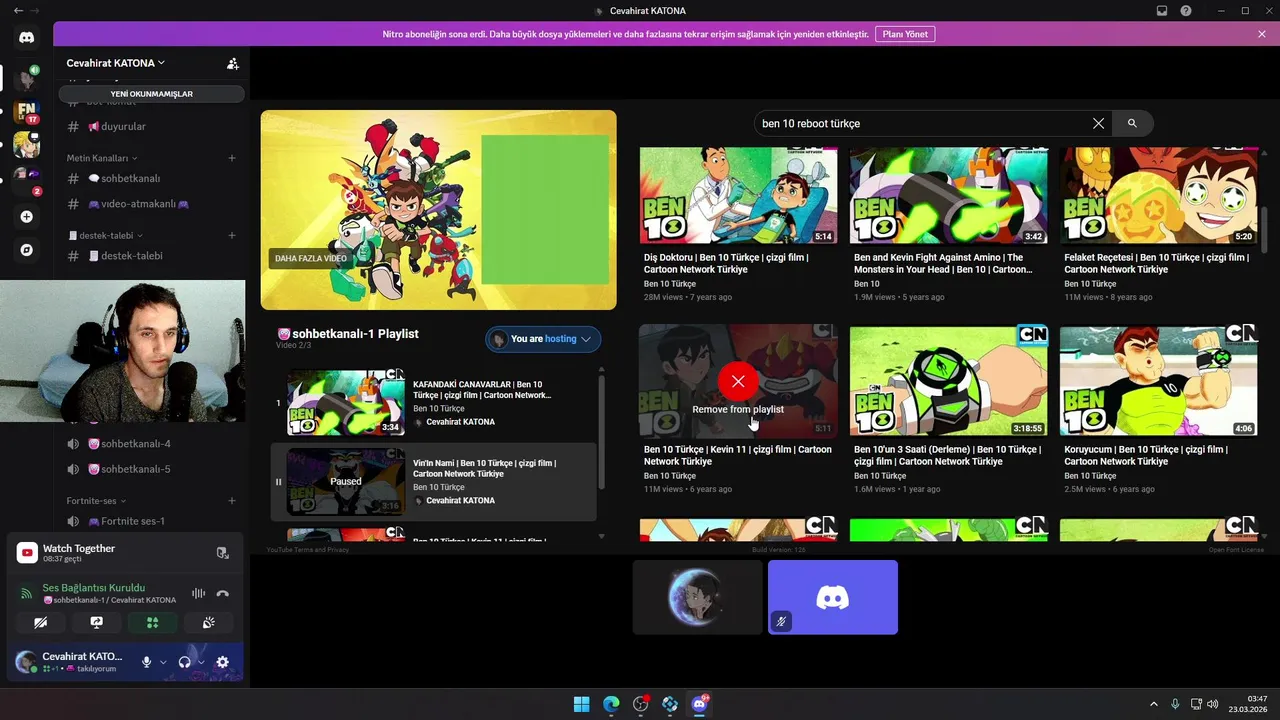The width and height of the screenshot is (1280, 720).
Task: Collapse the Fortnite-ses category
Action: 96,500
